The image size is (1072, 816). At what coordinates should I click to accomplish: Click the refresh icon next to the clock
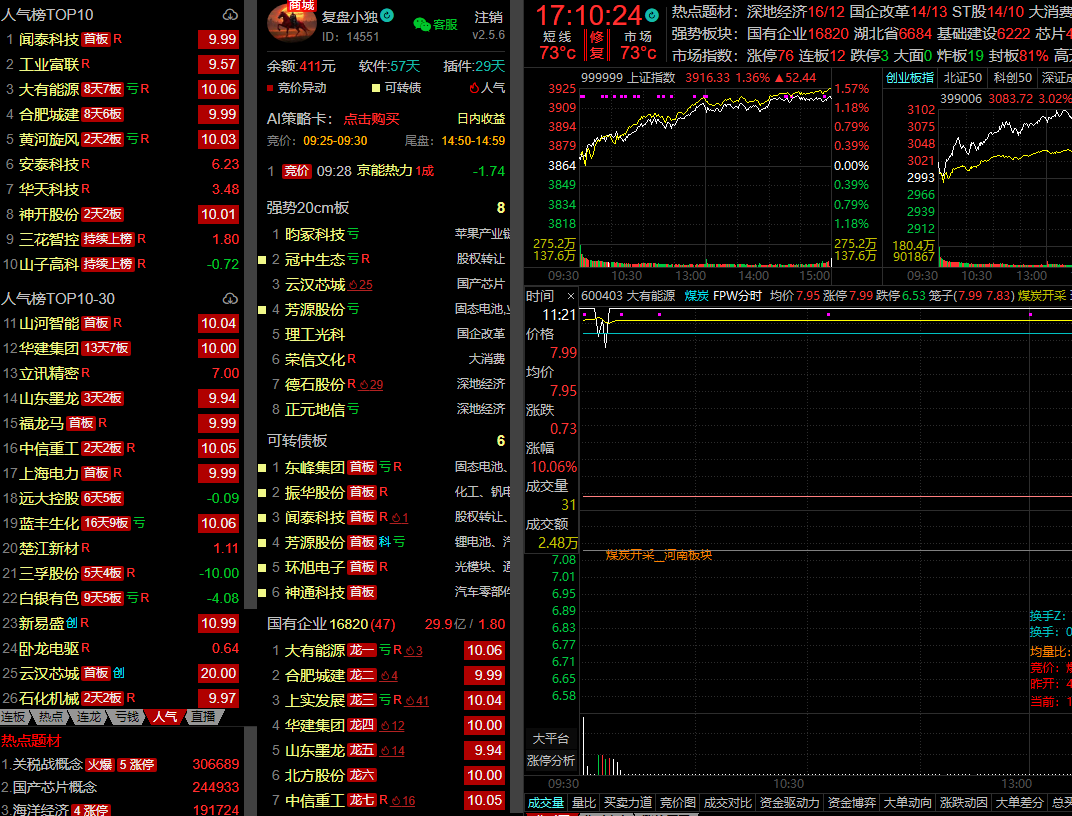[652, 15]
